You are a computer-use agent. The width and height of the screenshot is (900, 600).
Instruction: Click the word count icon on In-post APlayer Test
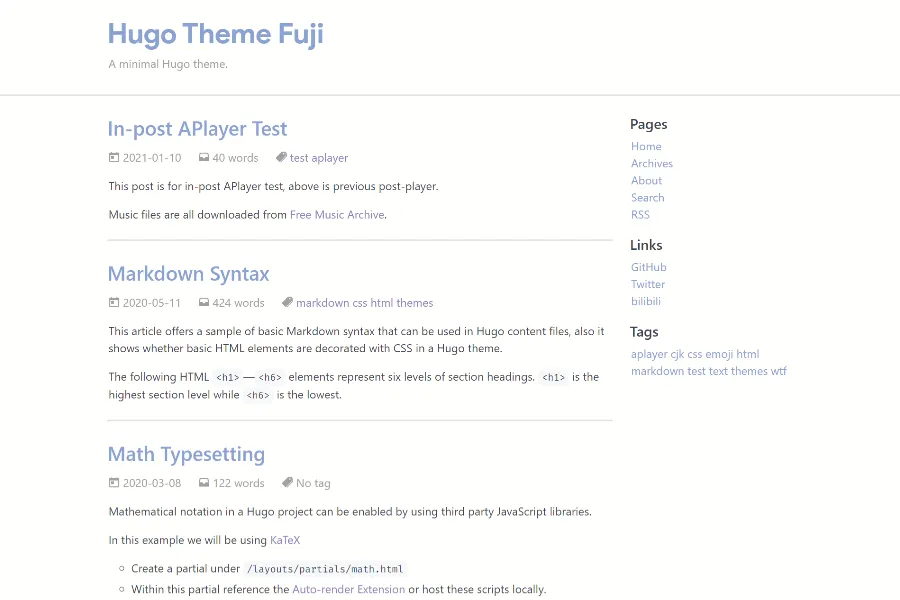pos(203,157)
